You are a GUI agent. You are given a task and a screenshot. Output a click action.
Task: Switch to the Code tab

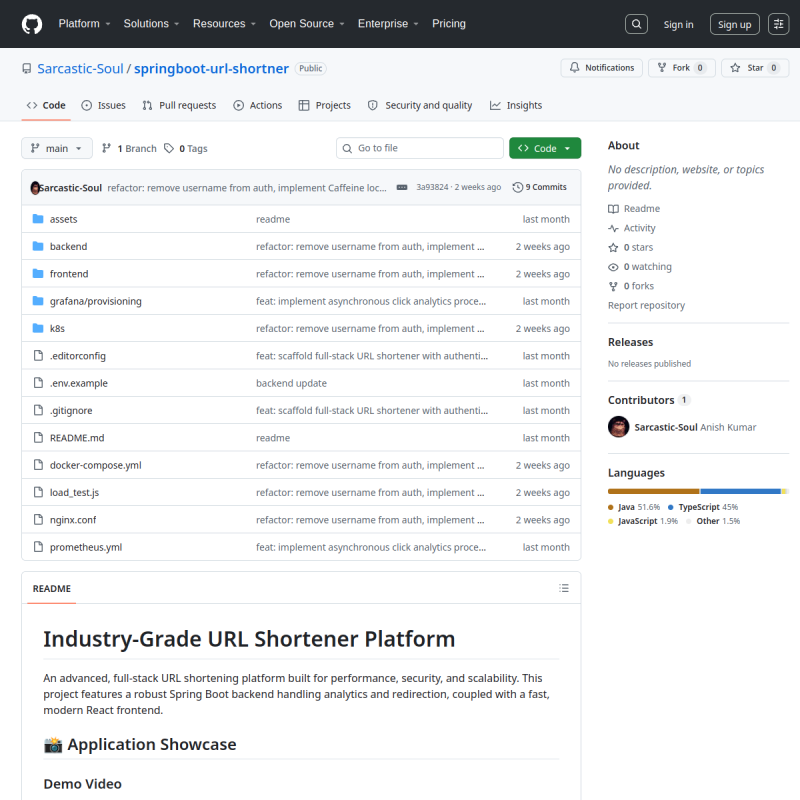46,105
